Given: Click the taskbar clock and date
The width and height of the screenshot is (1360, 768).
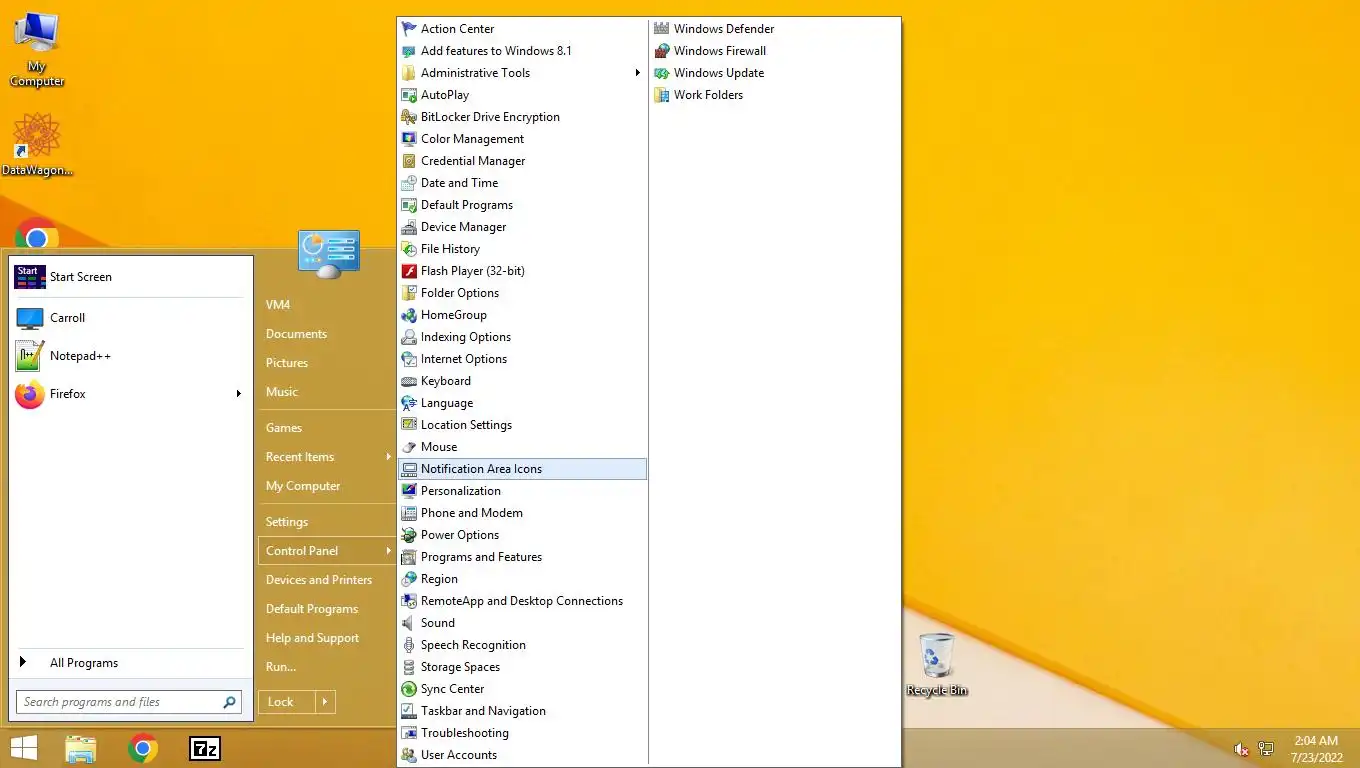Looking at the screenshot, I should [x=1316, y=749].
